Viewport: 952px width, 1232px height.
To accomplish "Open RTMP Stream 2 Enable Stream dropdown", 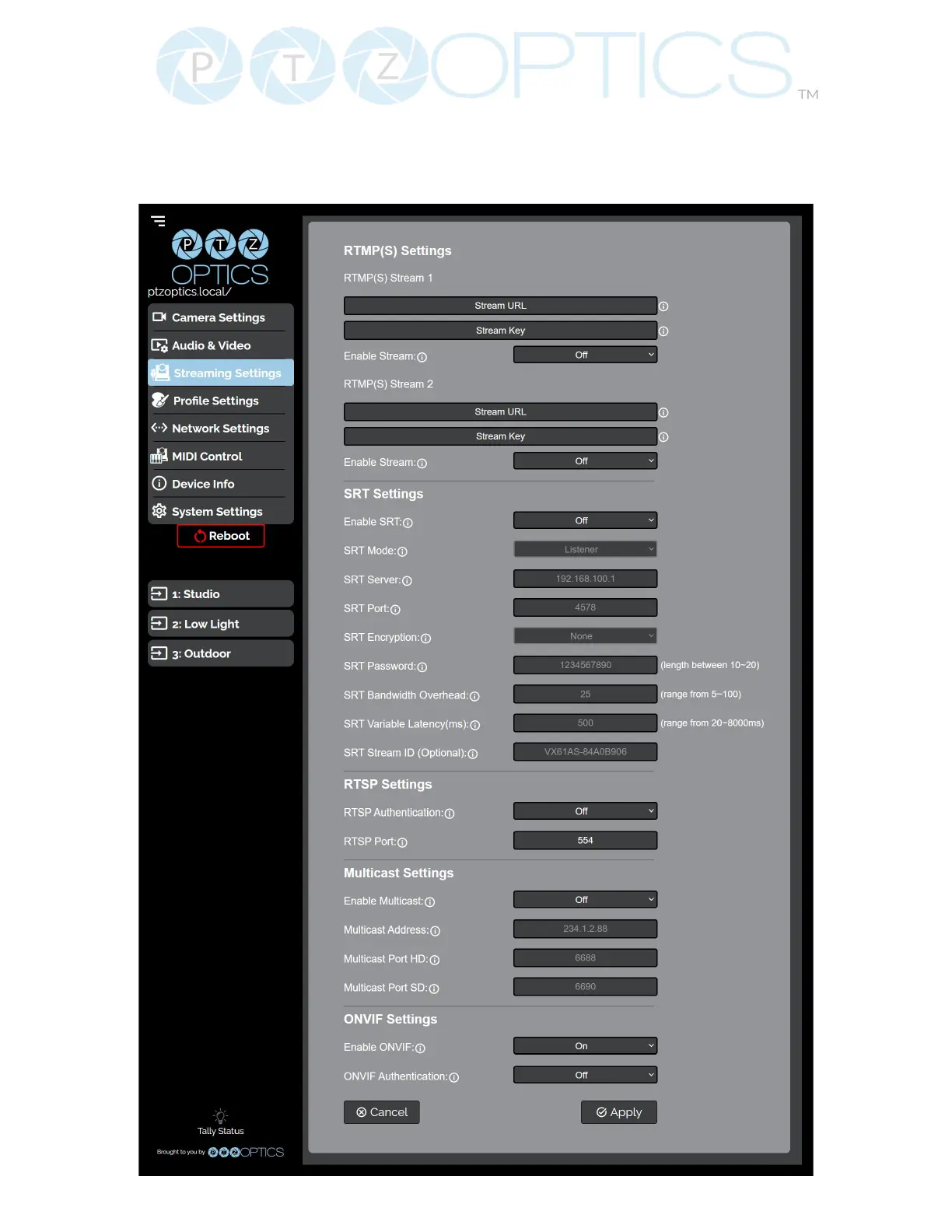I will coord(585,461).
